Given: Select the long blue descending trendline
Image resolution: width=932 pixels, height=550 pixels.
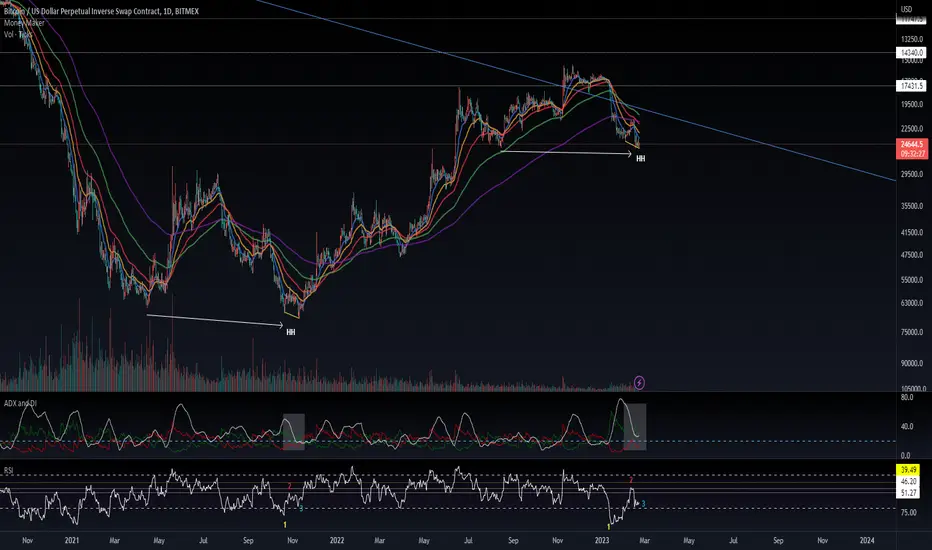Looking at the screenshot, I should [575, 90].
